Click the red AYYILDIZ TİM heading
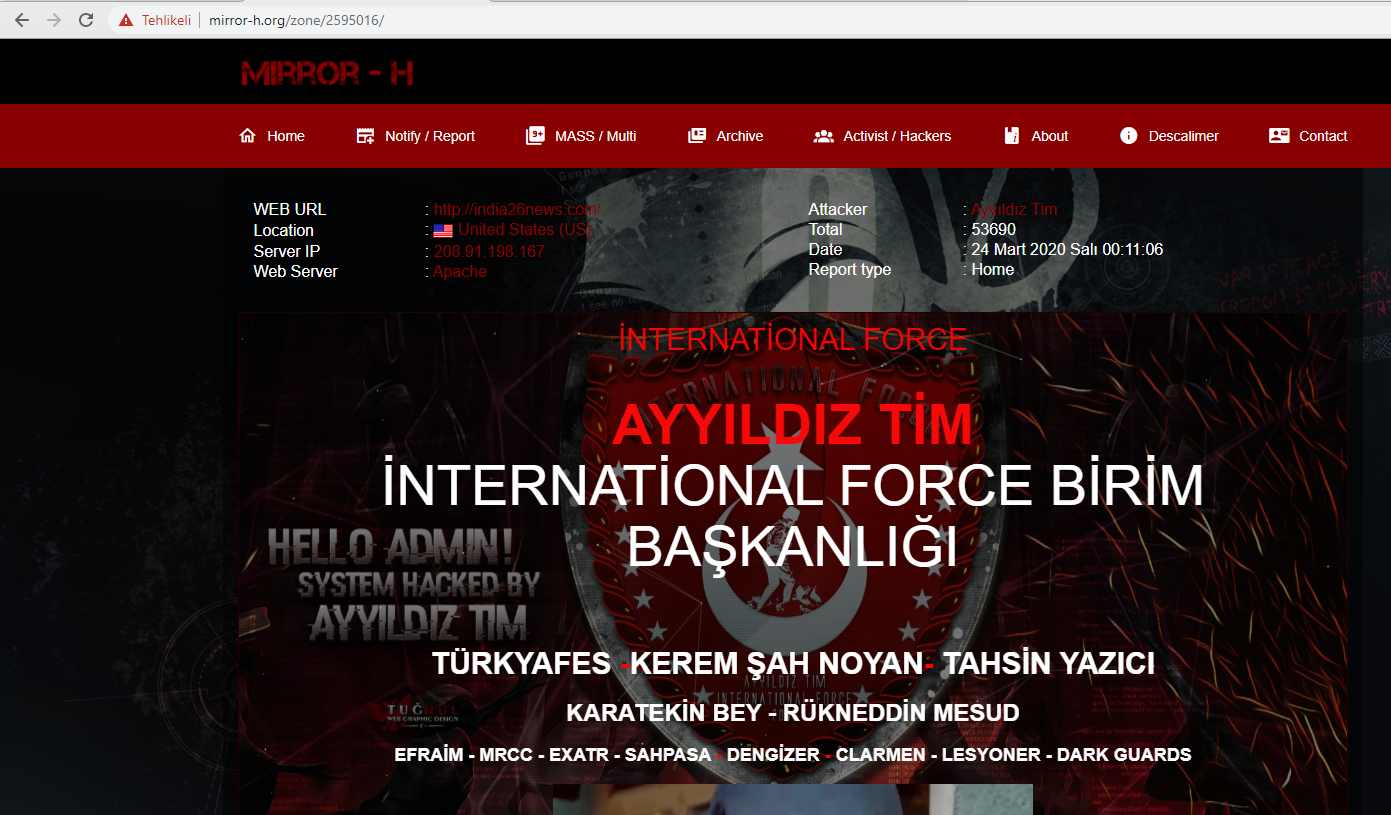Image resolution: width=1391 pixels, height=815 pixels. tap(792, 425)
